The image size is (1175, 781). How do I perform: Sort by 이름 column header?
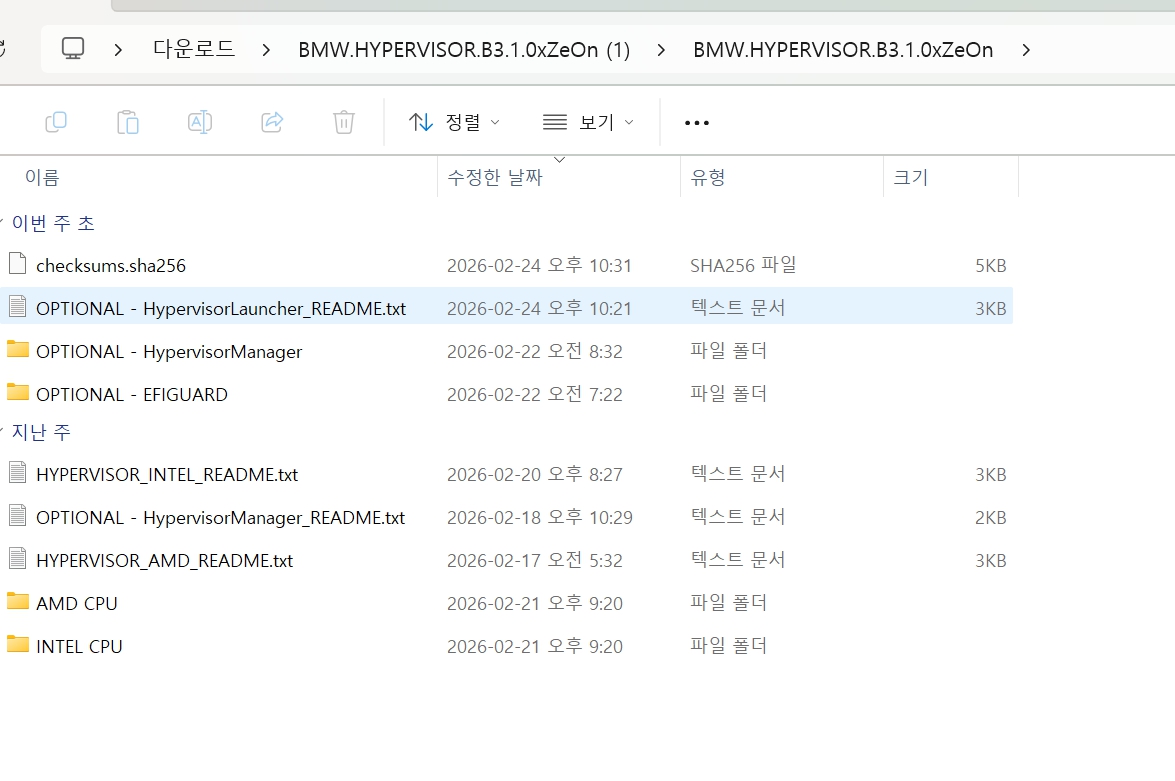43,178
